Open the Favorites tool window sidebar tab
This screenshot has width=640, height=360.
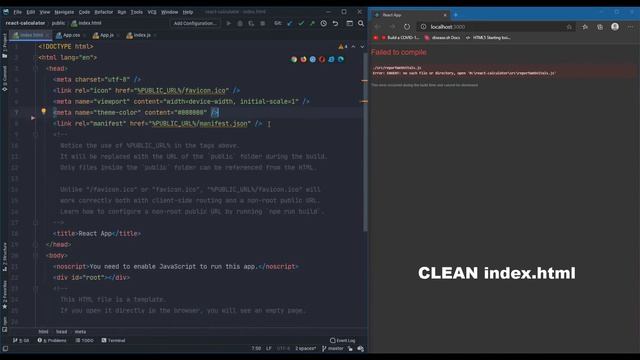(4, 294)
